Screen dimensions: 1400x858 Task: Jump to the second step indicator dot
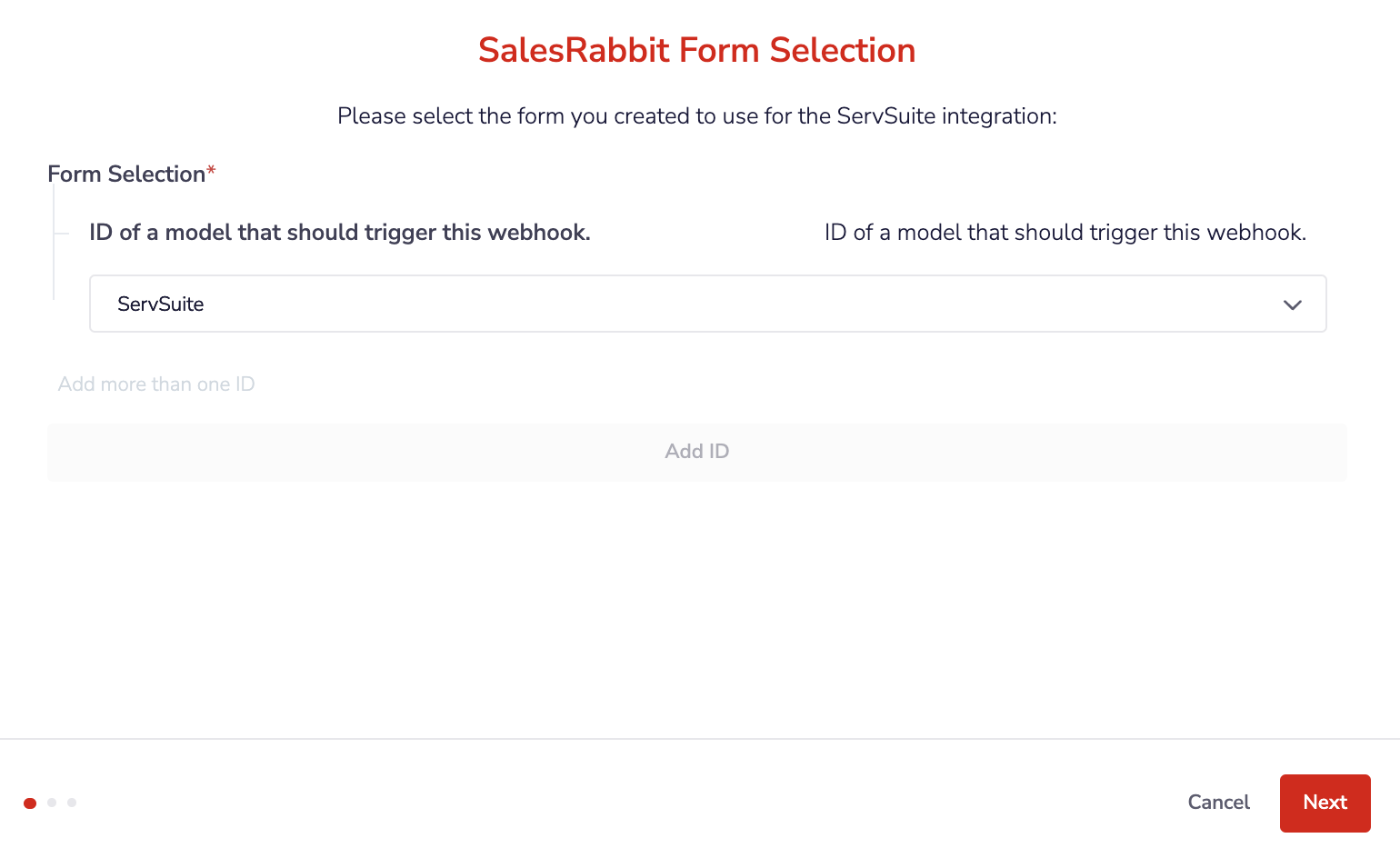[x=52, y=803]
